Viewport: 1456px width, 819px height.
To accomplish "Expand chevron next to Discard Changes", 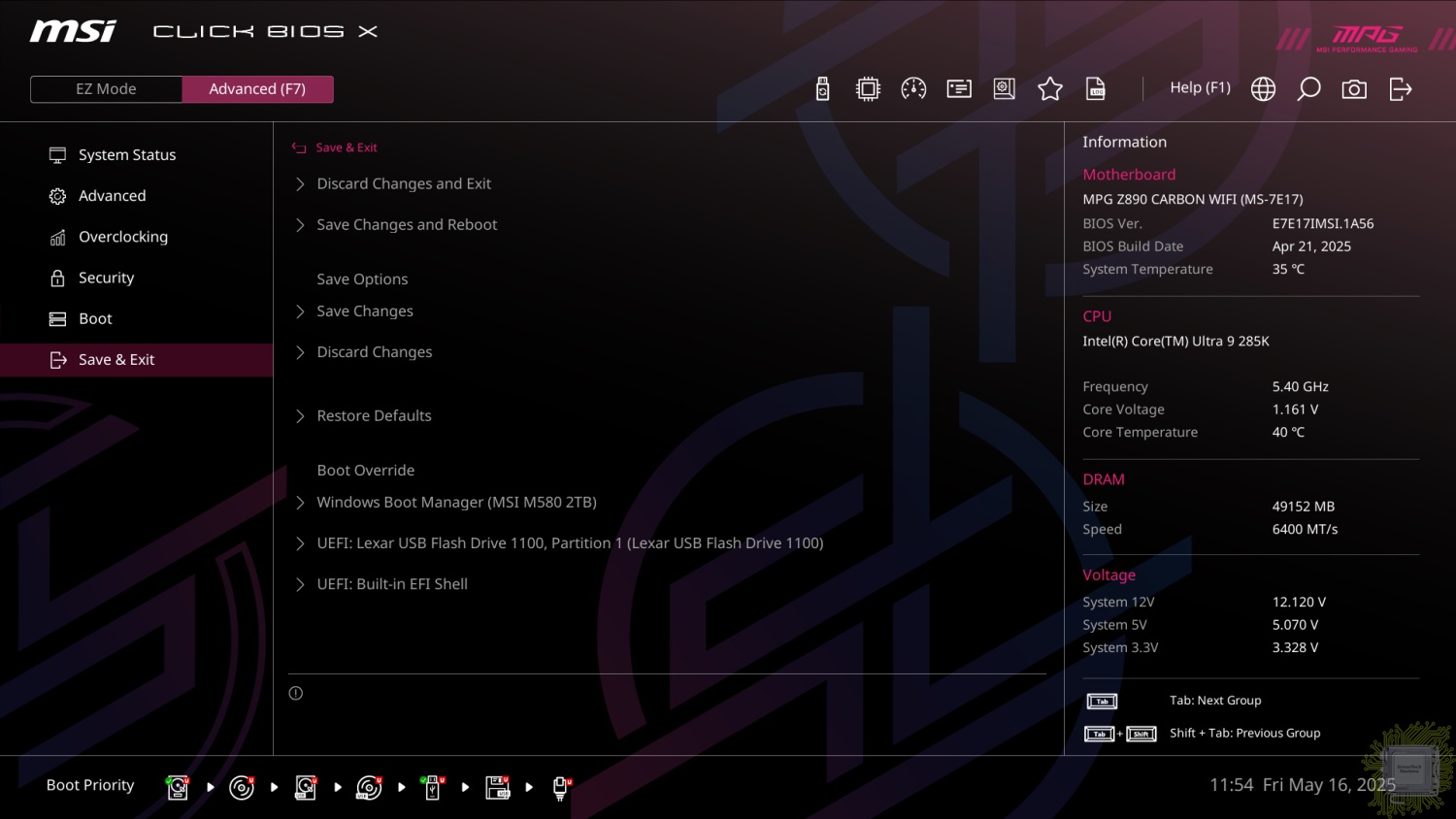I will tap(300, 352).
